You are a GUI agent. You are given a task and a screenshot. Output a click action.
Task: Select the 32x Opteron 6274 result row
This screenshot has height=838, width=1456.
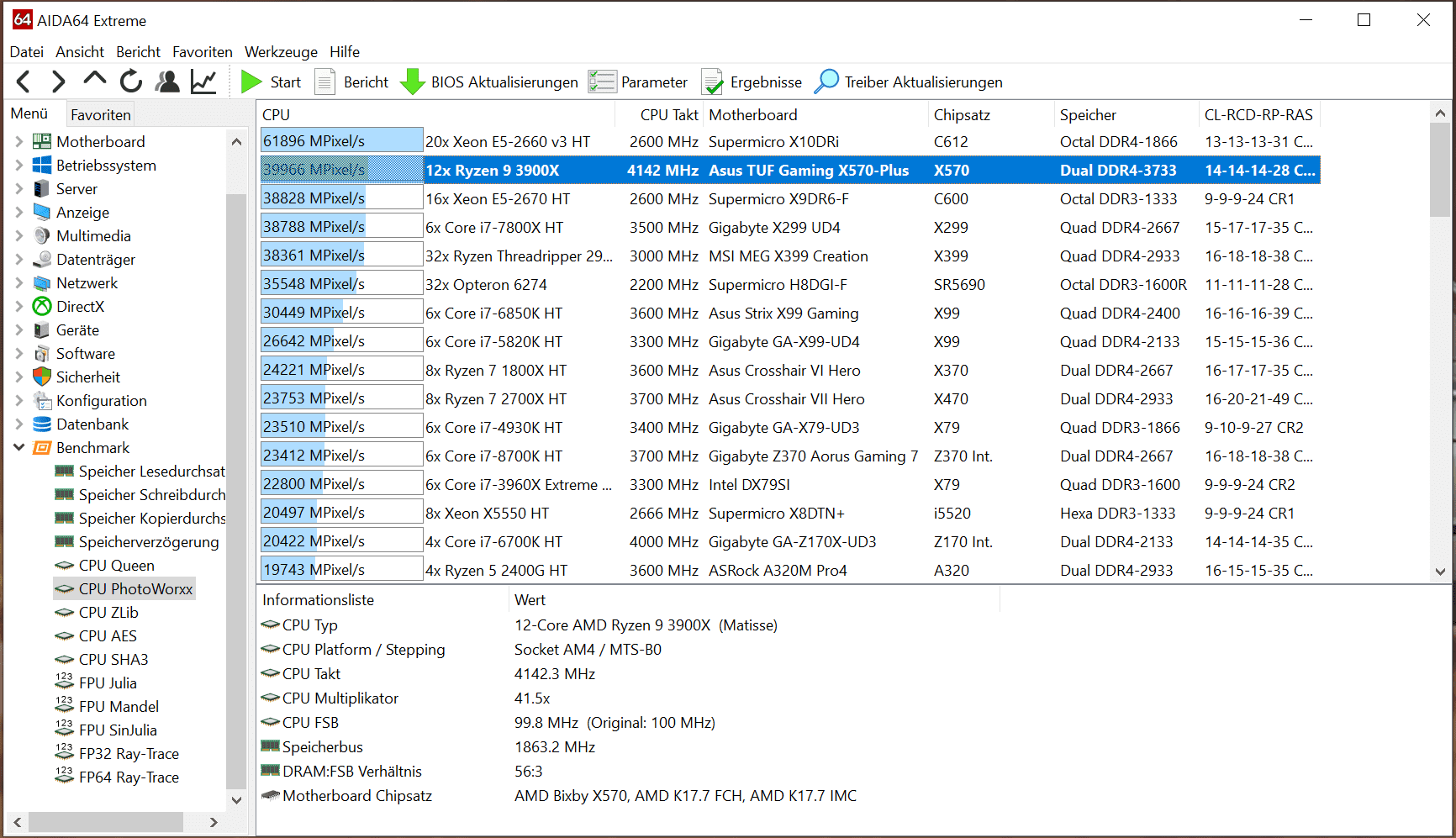(790, 284)
